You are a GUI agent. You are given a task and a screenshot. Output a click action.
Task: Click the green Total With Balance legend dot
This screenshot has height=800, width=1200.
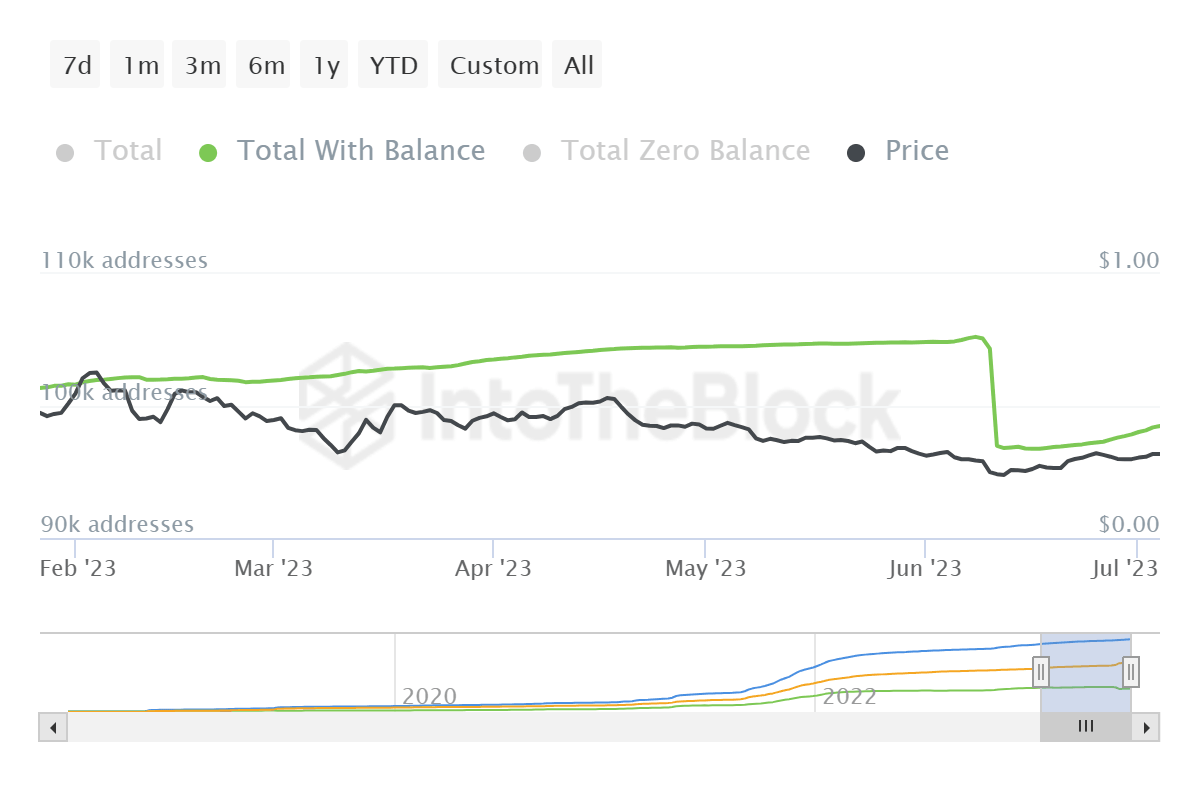[x=208, y=153]
